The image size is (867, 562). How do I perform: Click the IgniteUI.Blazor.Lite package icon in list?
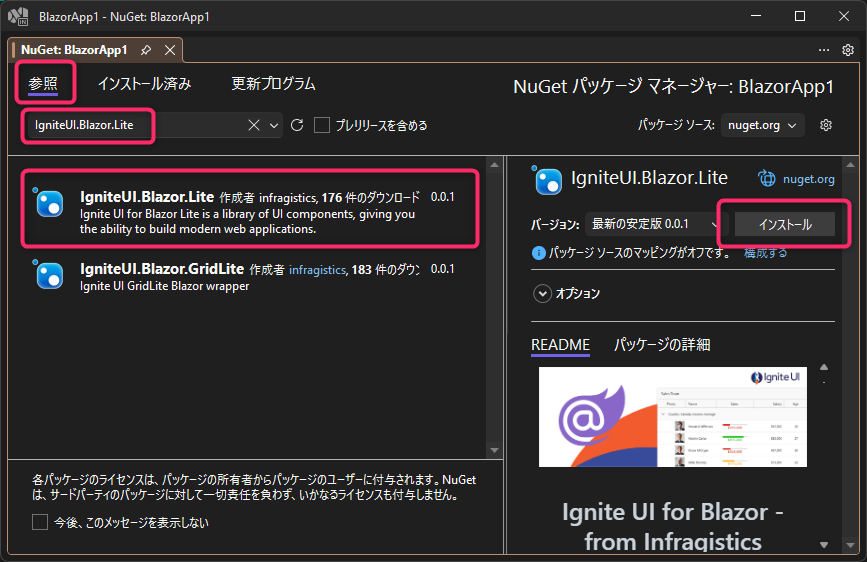point(49,203)
